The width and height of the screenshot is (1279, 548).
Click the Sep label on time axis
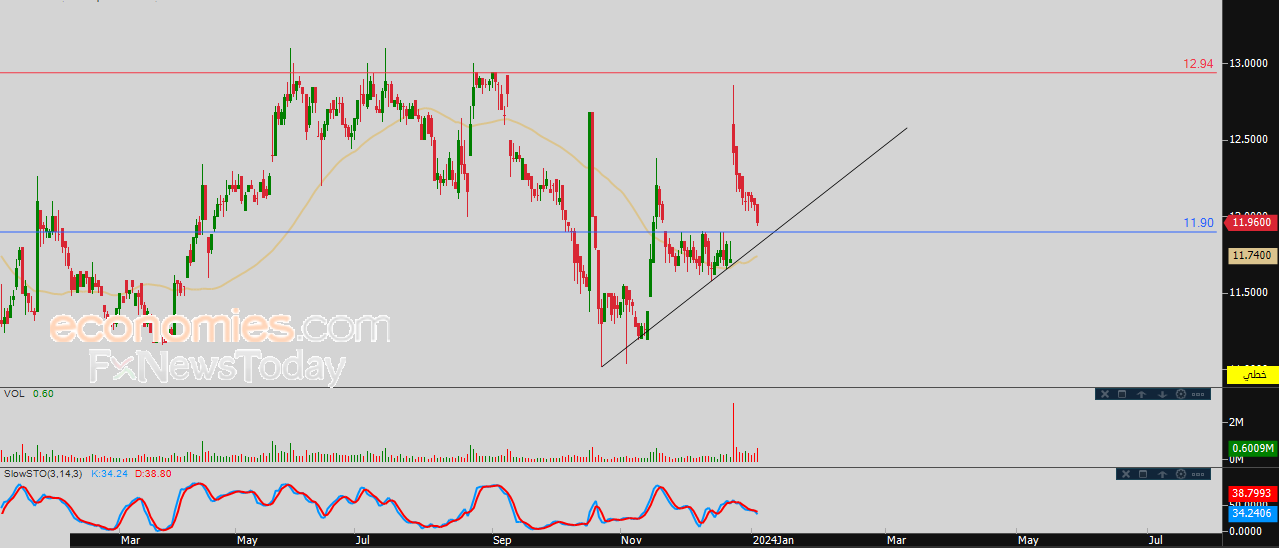pyautogui.click(x=502, y=540)
